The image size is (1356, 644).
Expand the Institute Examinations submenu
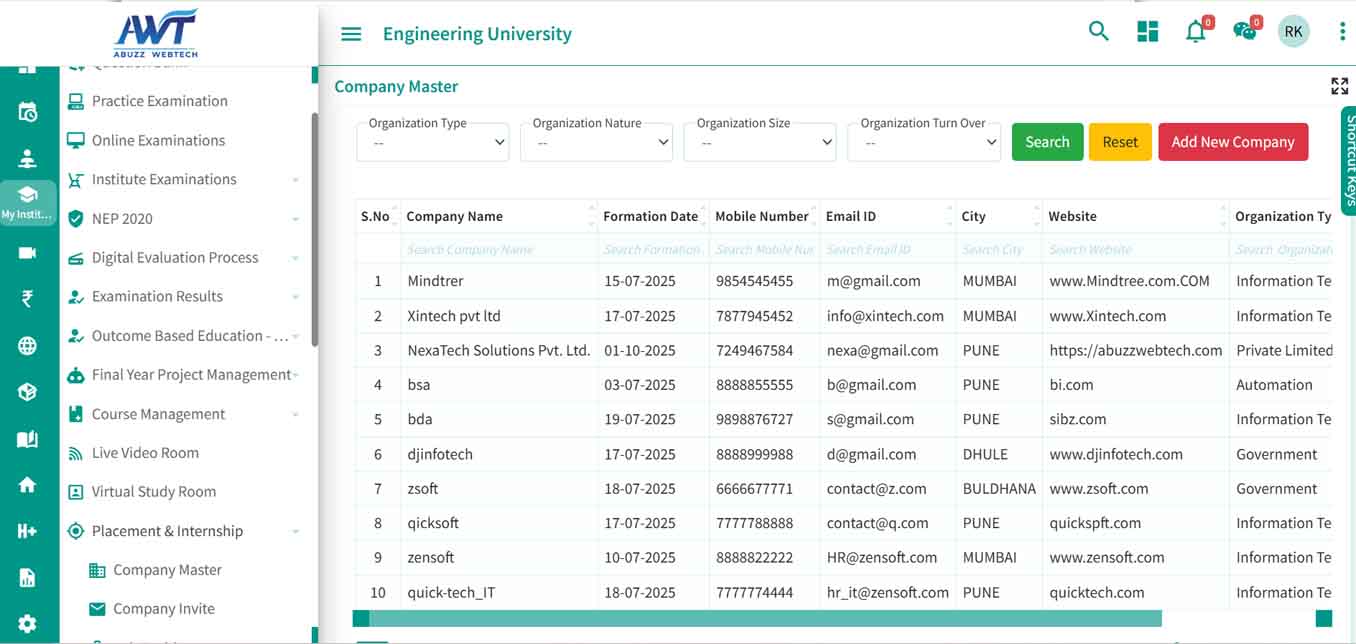click(x=295, y=180)
